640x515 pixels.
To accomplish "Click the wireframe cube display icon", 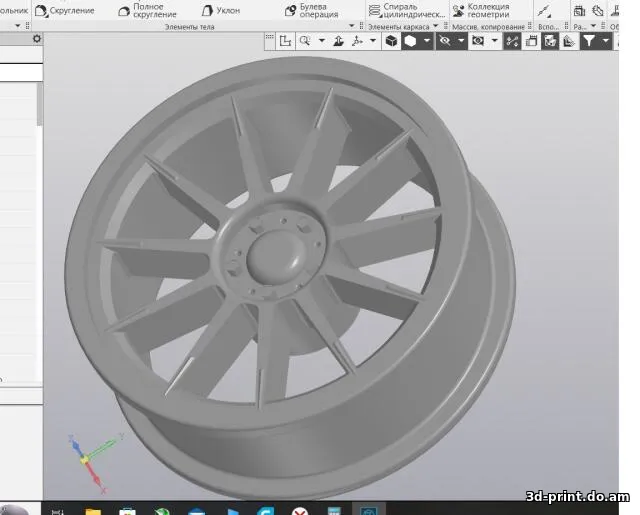I will click(391, 41).
